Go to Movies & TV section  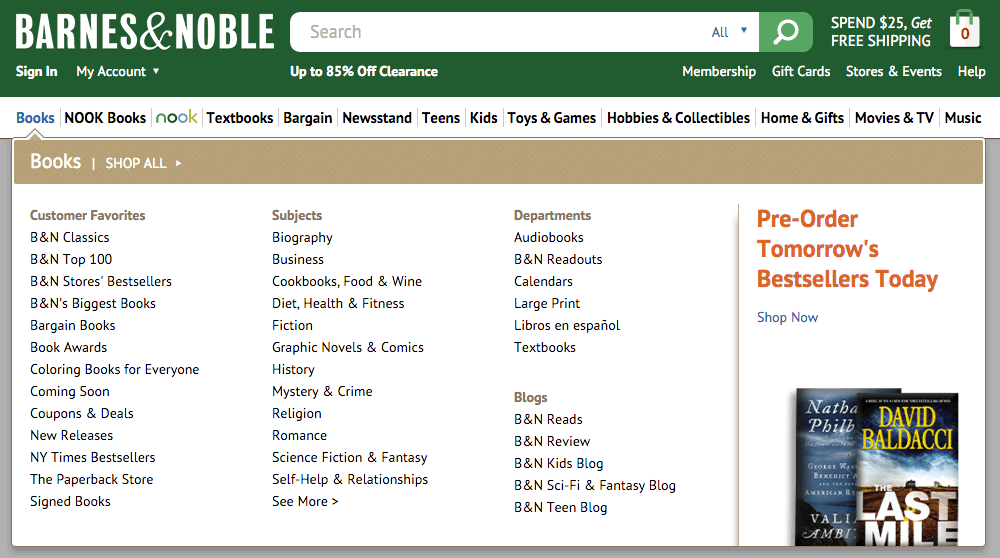tap(894, 117)
